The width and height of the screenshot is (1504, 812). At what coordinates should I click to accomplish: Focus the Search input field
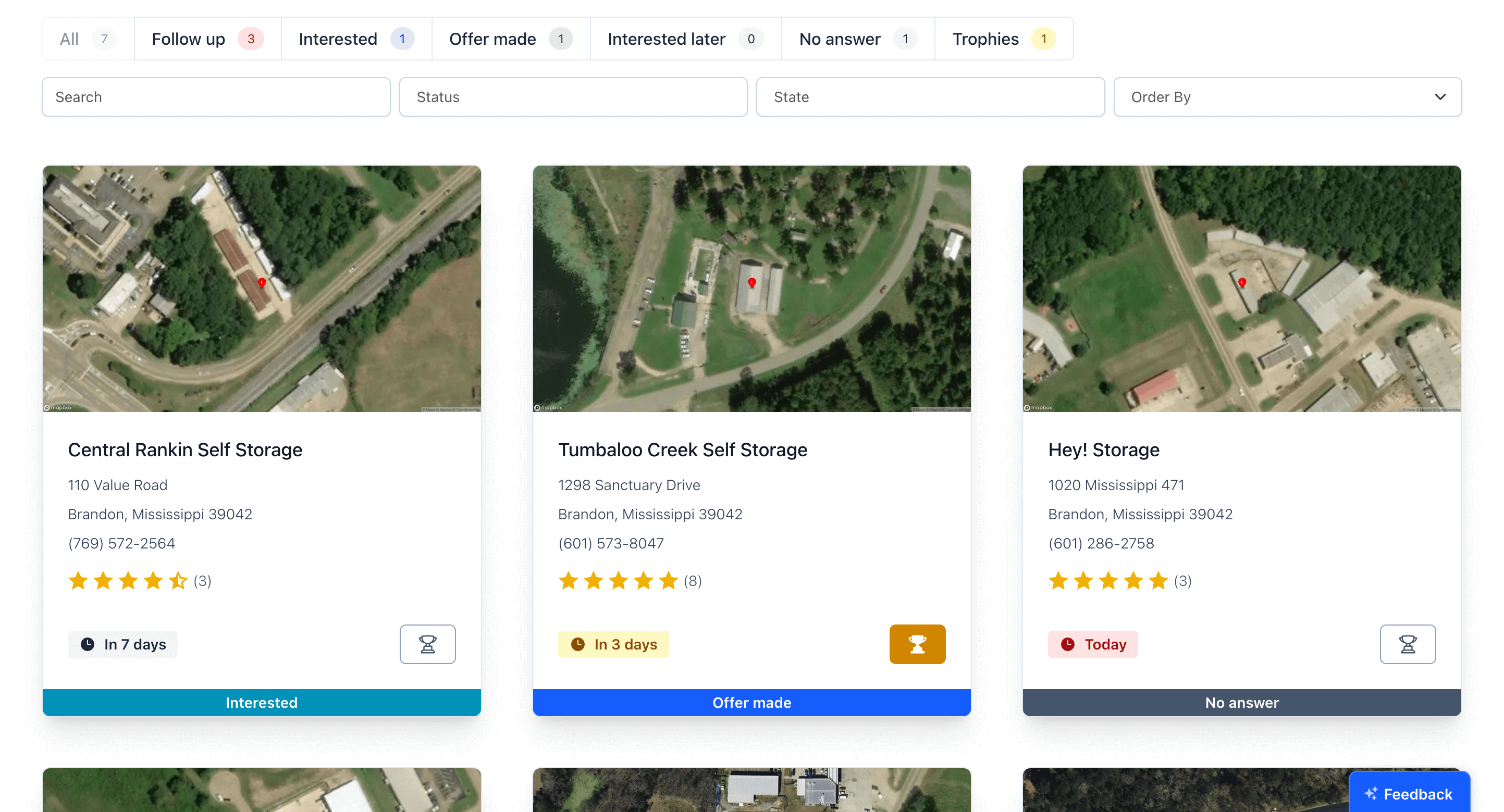[216, 97]
